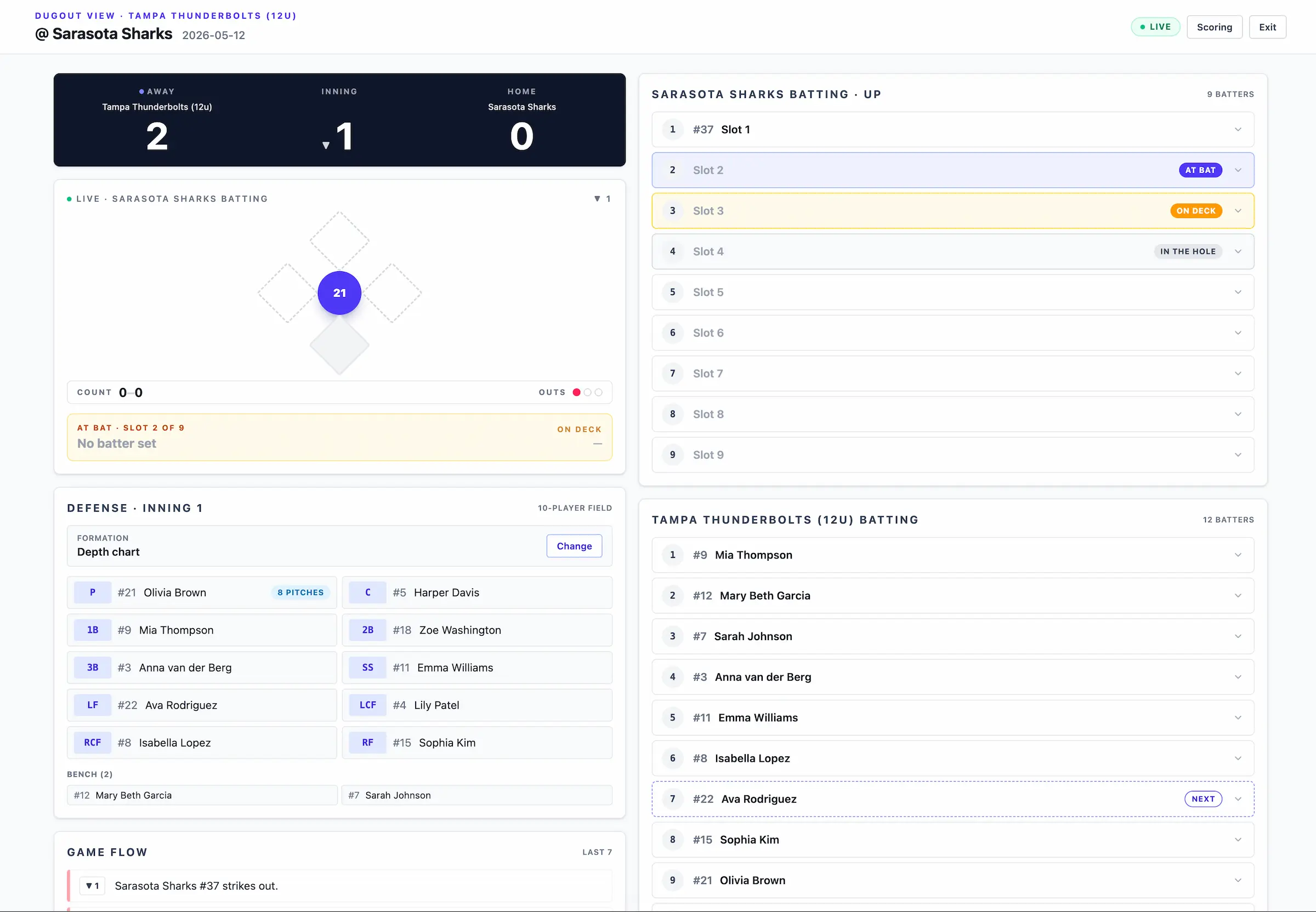Screen dimensions: 1316x912
Task: Click the P position badge for Olivia Brown
Action: click(x=93, y=592)
